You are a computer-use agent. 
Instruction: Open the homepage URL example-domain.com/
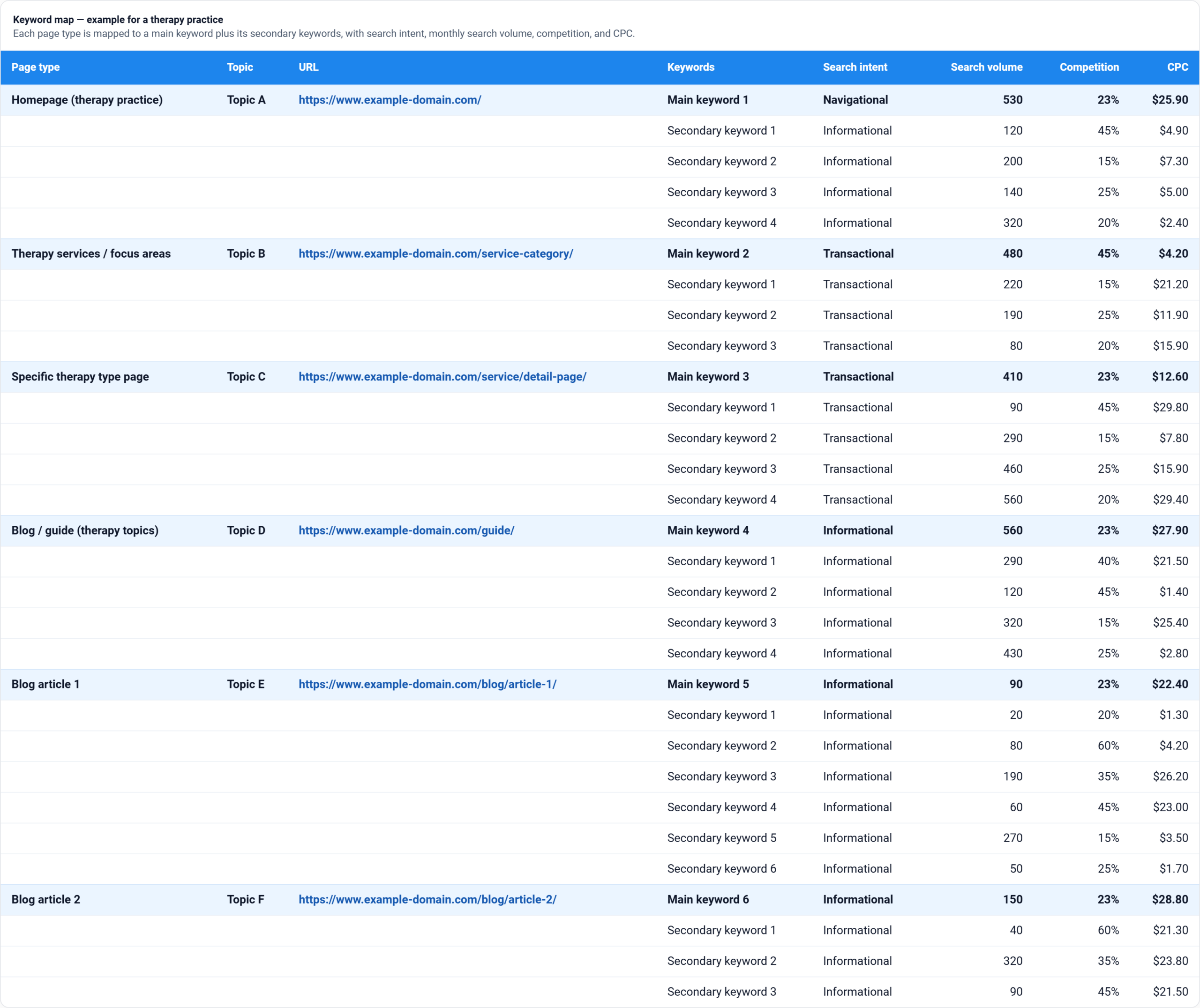(x=390, y=100)
